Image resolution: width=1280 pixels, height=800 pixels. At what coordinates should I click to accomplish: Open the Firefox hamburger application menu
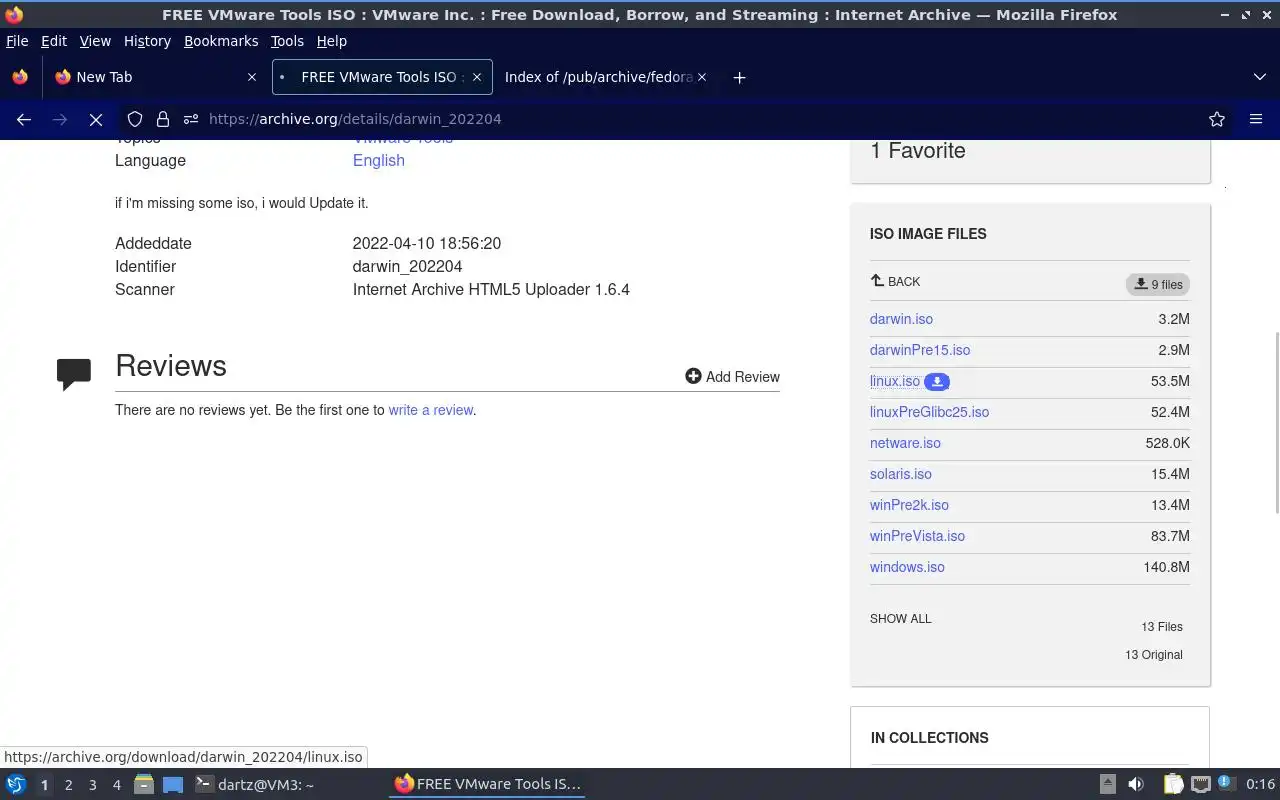1256,119
